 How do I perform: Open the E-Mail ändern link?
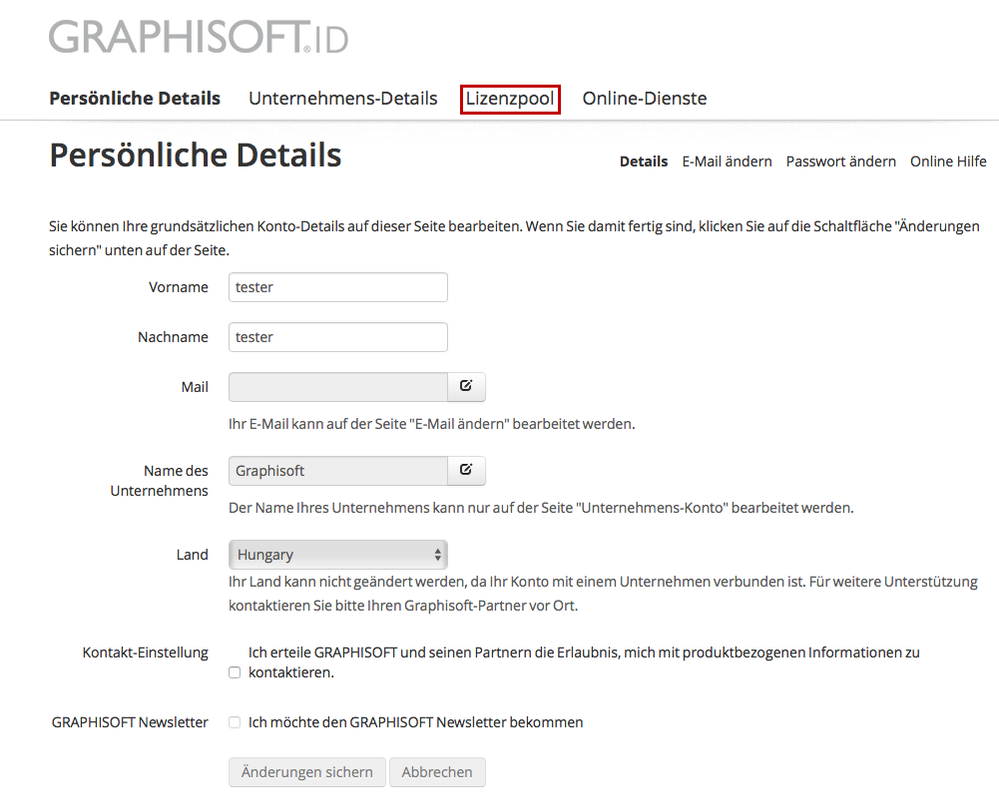click(727, 161)
